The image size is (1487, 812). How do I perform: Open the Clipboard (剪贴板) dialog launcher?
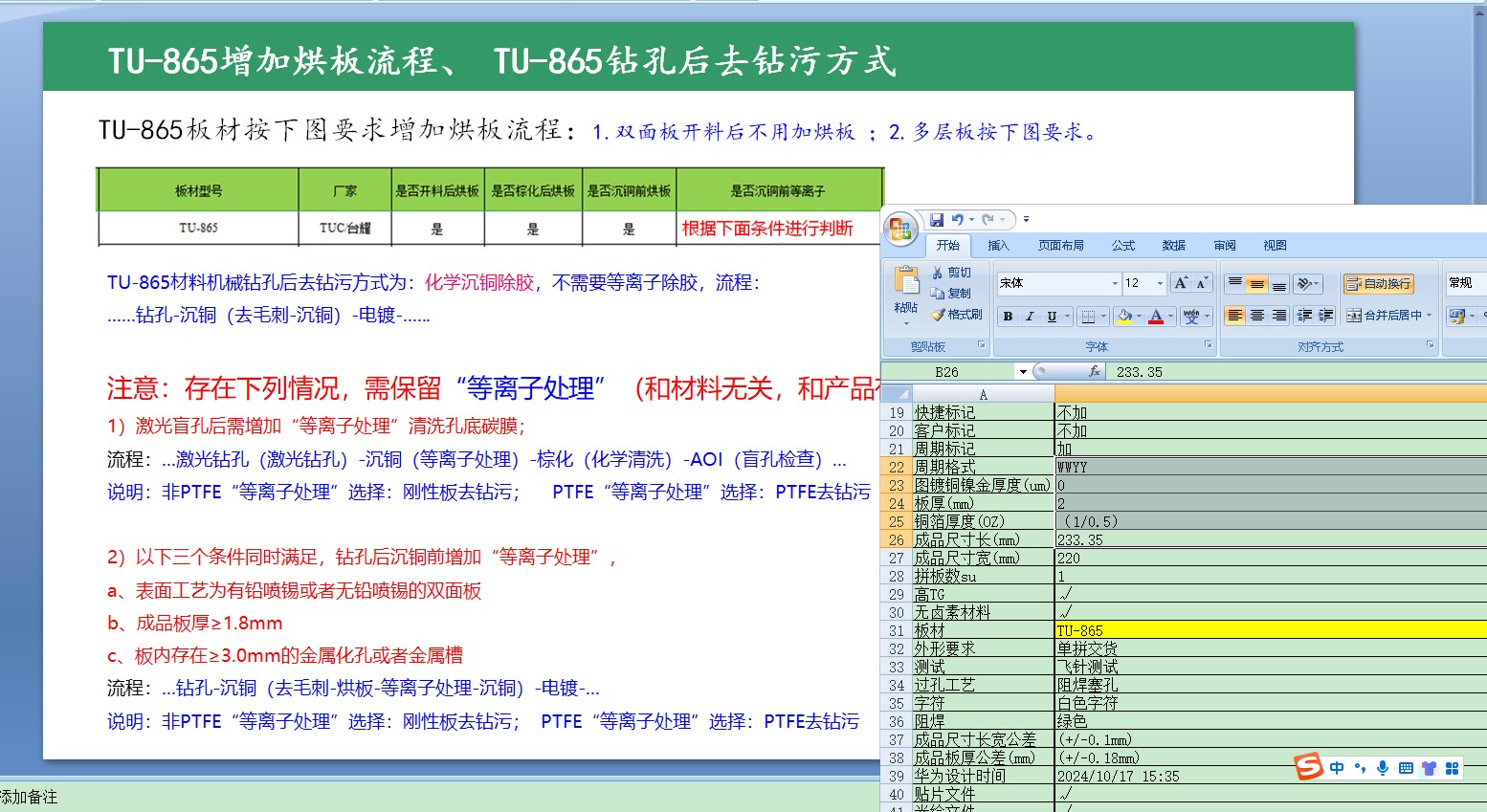point(982,345)
